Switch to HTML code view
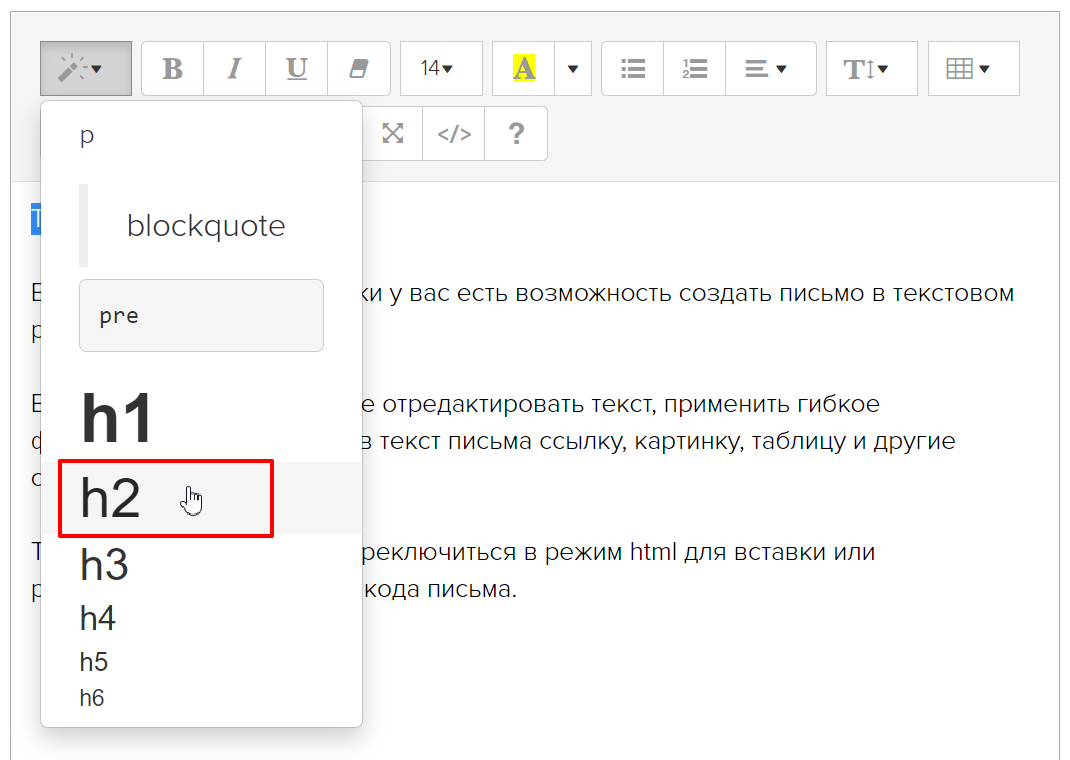 454,134
